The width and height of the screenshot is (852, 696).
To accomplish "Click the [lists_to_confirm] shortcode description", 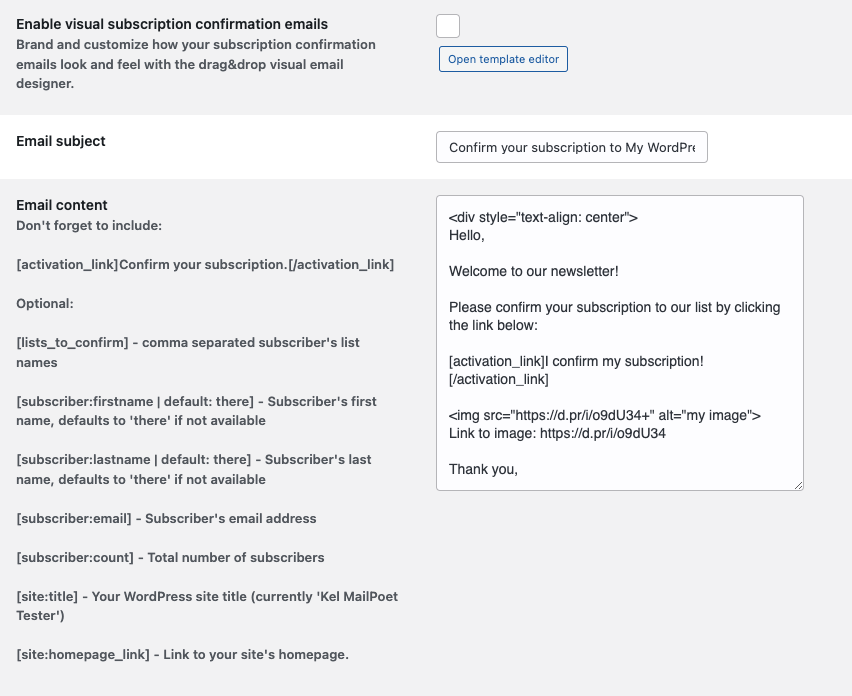I will (x=188, y=353).
